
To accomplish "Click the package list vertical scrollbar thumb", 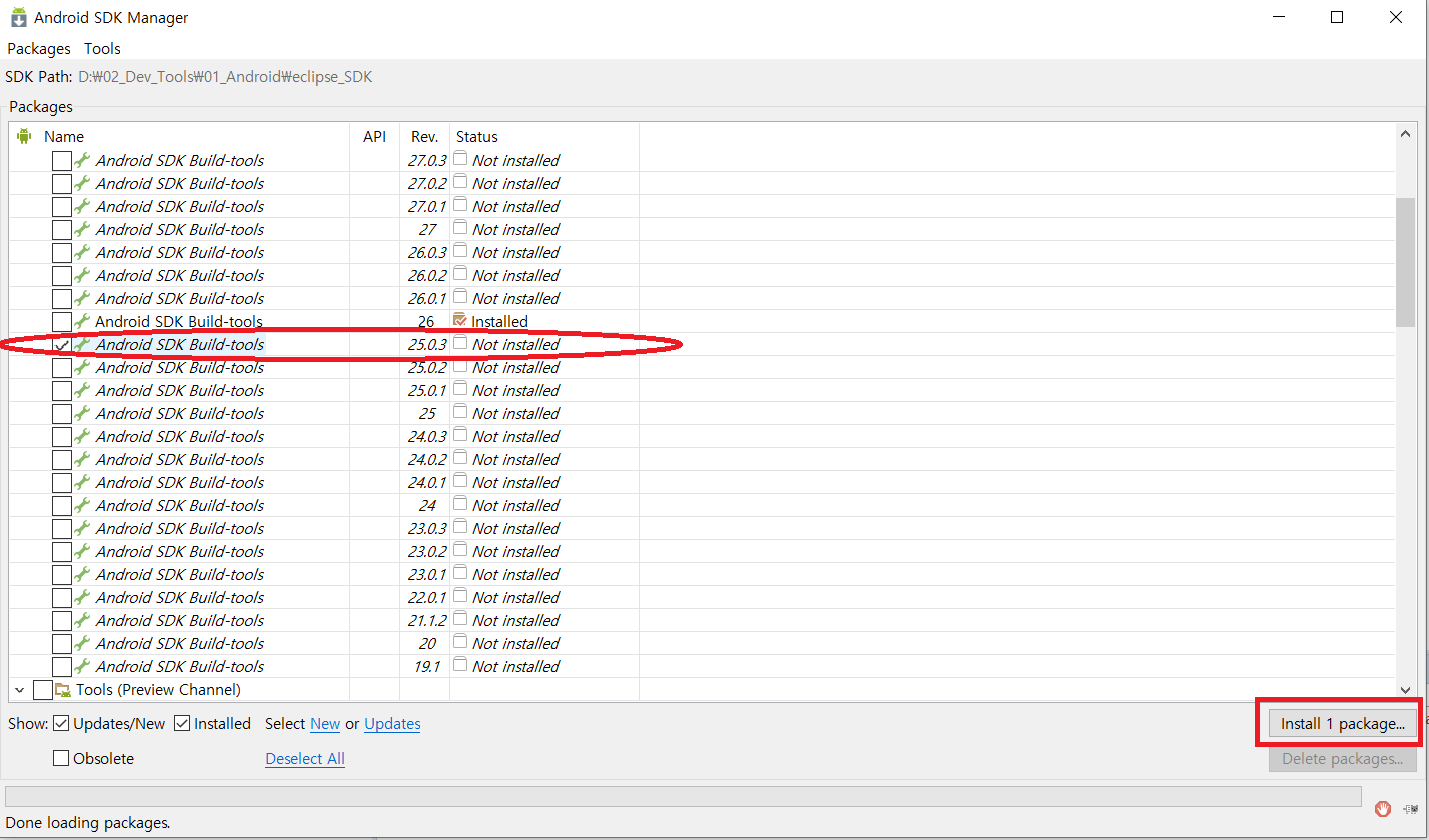I will [1405, 262].
